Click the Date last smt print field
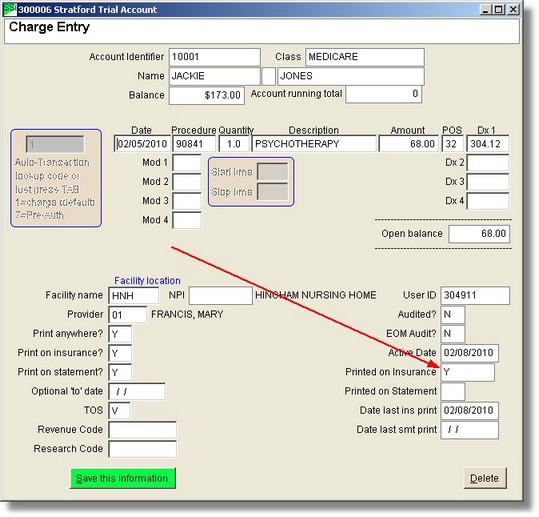 coord(470,430)
